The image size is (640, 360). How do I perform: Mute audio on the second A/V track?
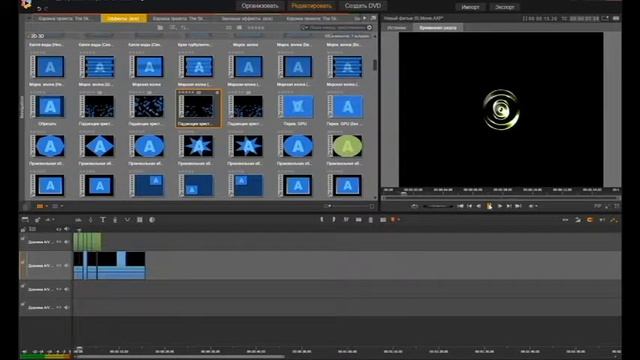pyautogui.click(x=67, y=266)
